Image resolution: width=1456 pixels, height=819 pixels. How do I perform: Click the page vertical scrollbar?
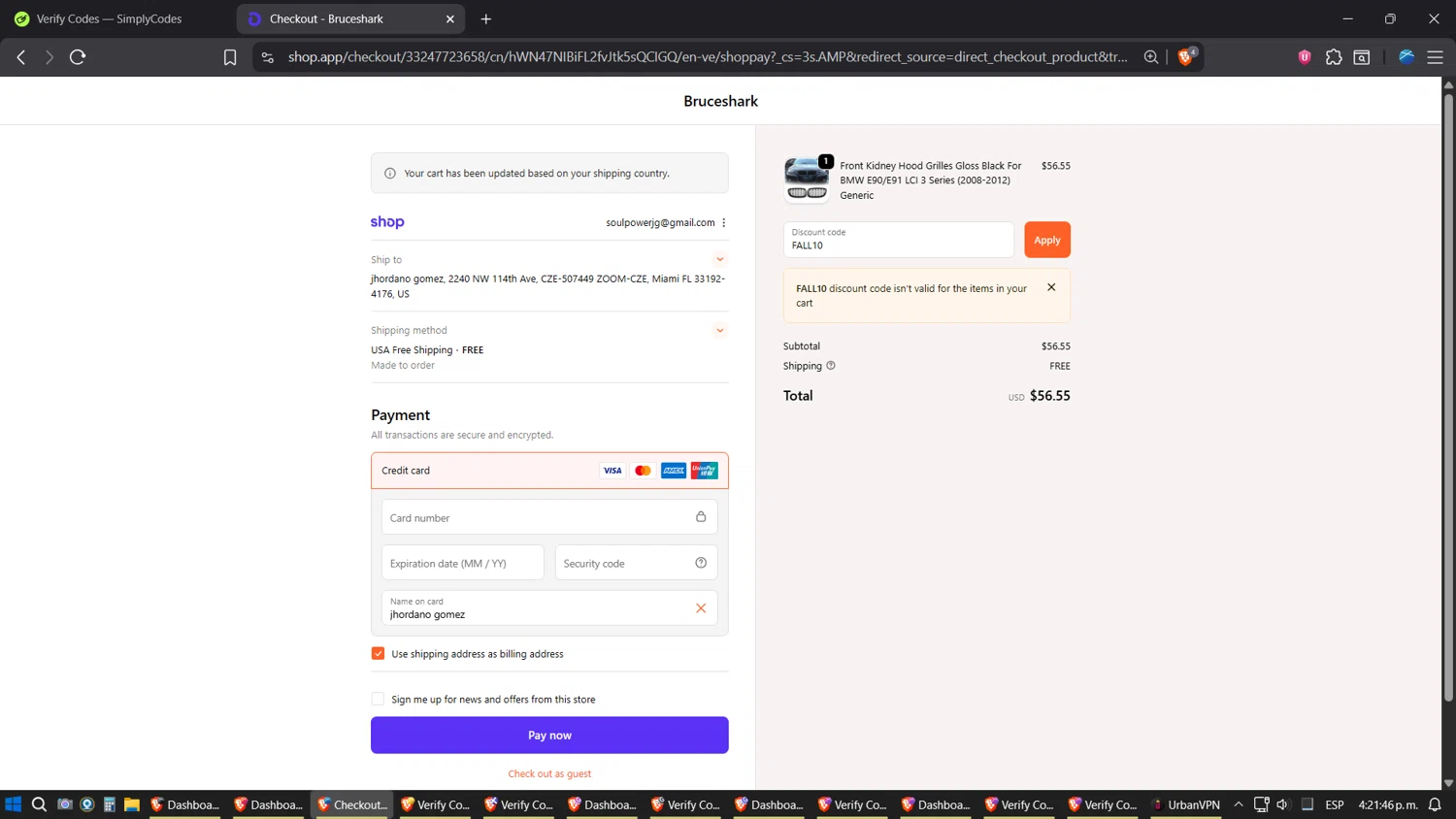tap(1448, 396)
